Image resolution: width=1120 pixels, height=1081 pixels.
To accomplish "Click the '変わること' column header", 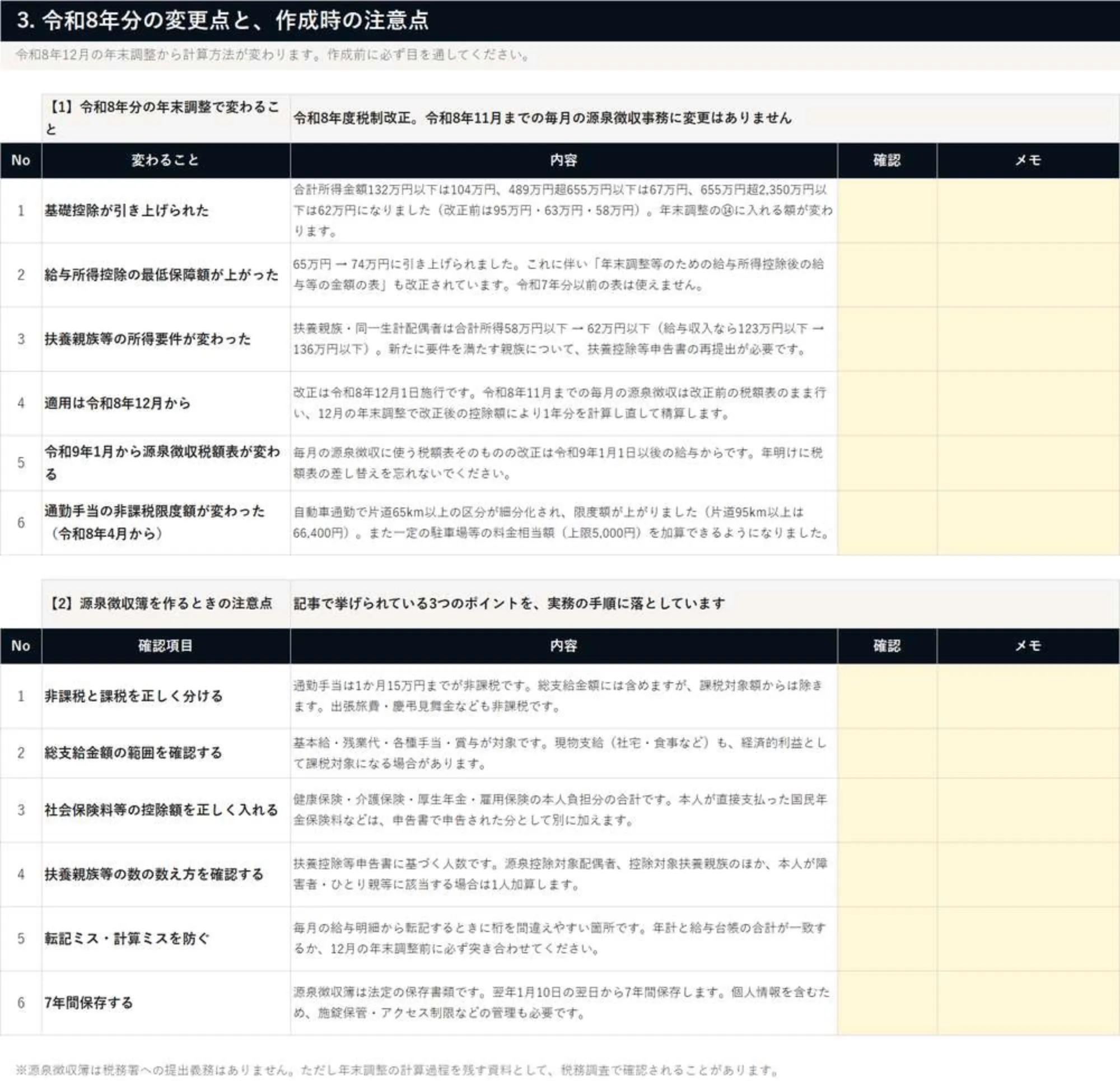I will click(166, 160).
